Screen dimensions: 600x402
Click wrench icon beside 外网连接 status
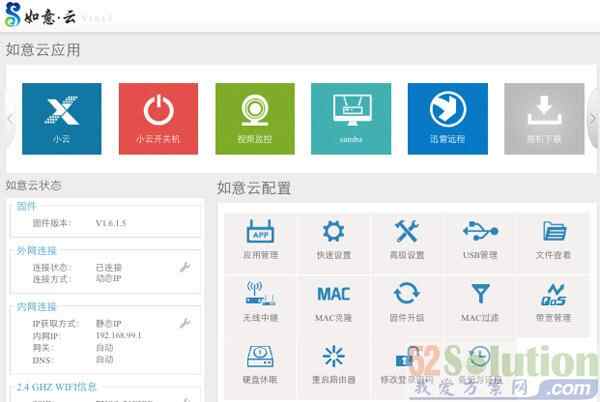click(x=184, y=267)
